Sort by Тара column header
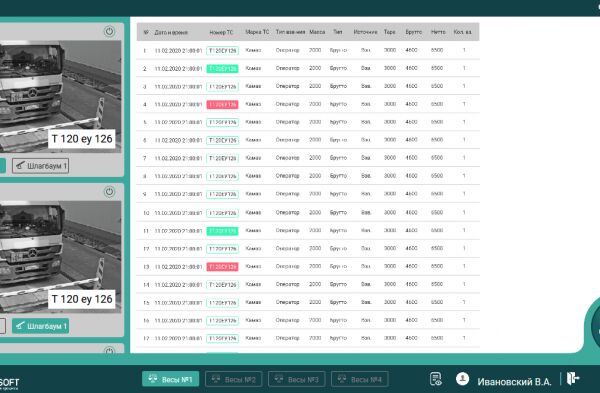This screenshot has height=393, width=600. (x=390, y=32)
